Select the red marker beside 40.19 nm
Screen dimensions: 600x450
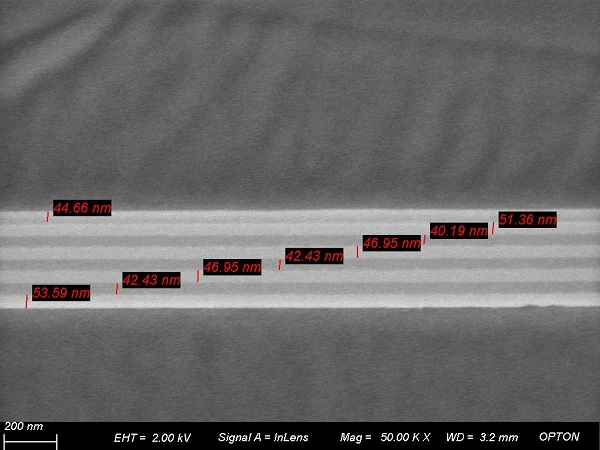[x=425, y=238]
